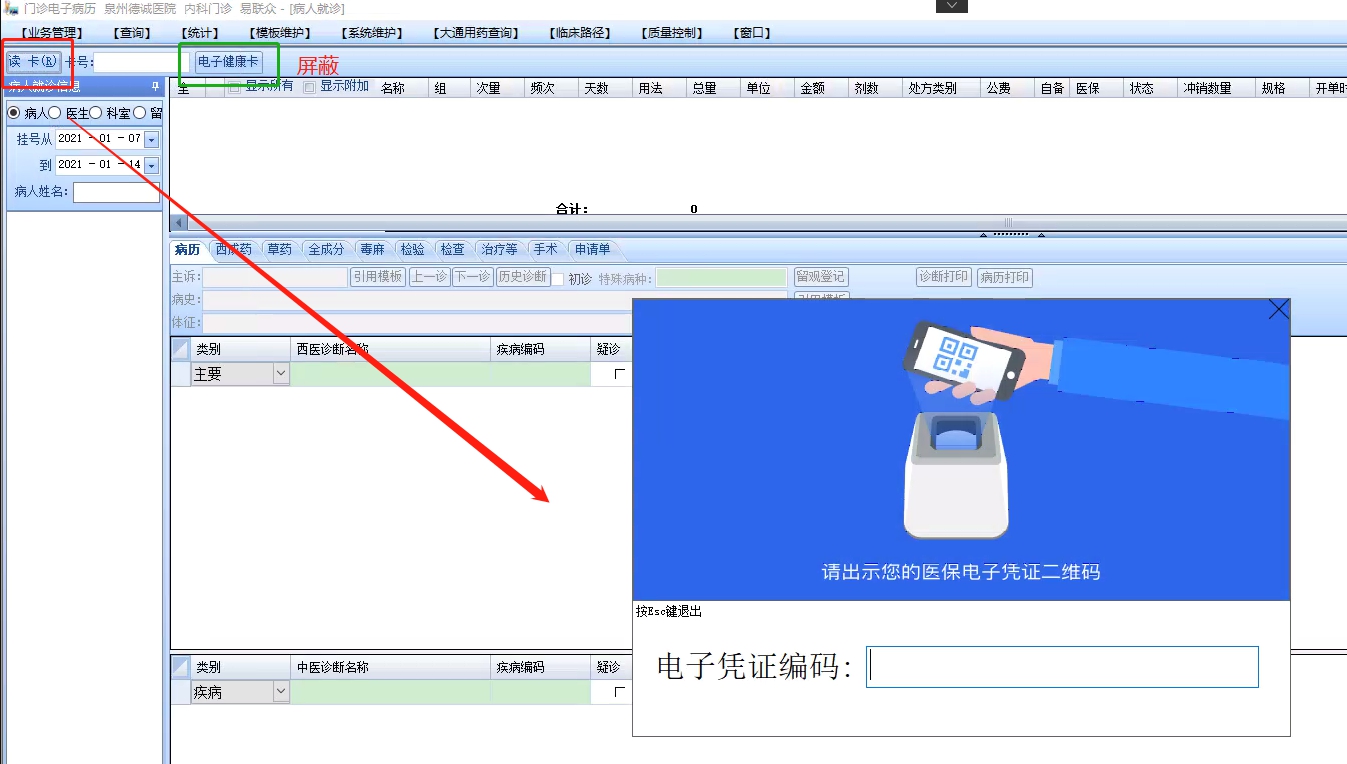The image size is (1347, 764).
Task: Open 历史诊断 history
Action: (523, 277)
